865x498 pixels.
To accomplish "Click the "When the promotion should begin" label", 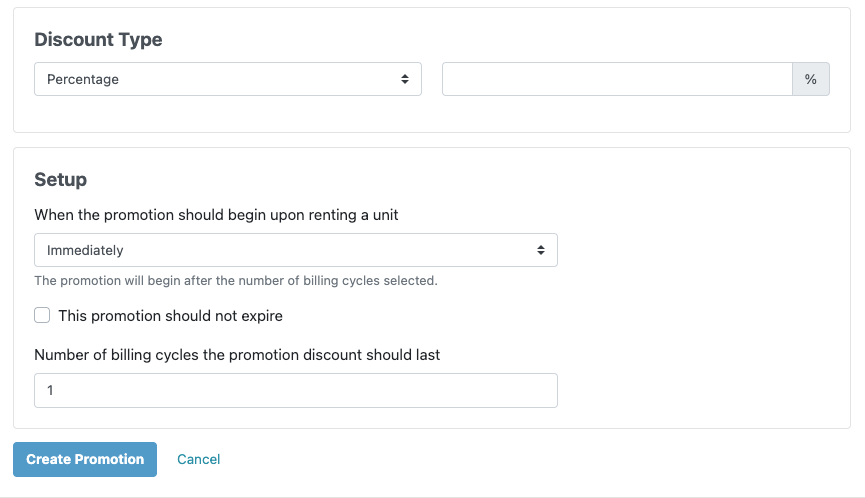I will coord(217,215).
